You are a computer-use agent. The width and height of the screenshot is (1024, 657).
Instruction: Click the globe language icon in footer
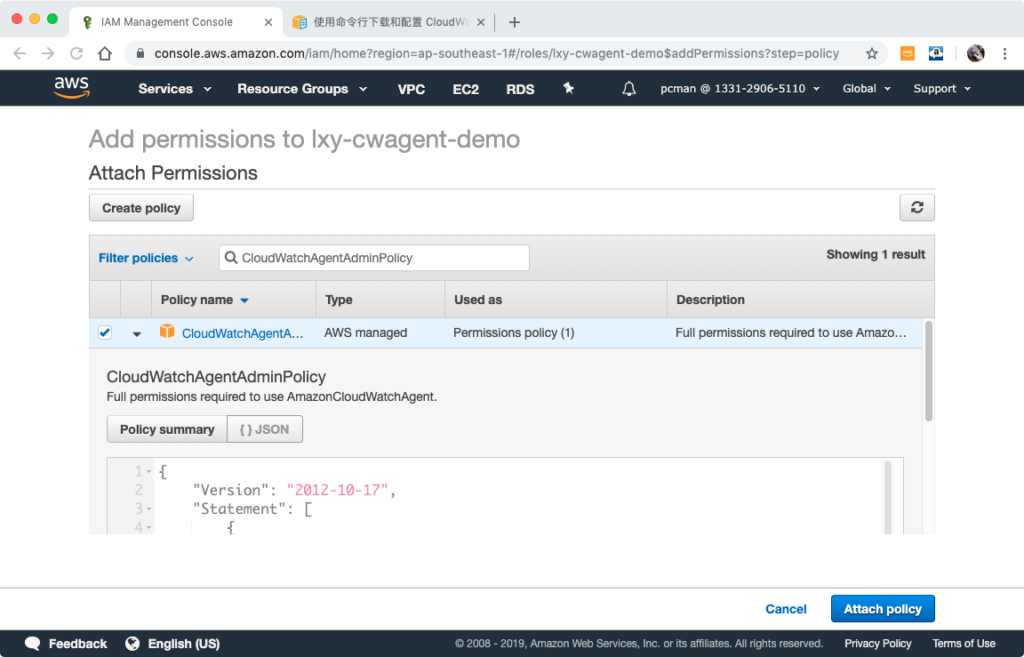(x=133, y=643)
